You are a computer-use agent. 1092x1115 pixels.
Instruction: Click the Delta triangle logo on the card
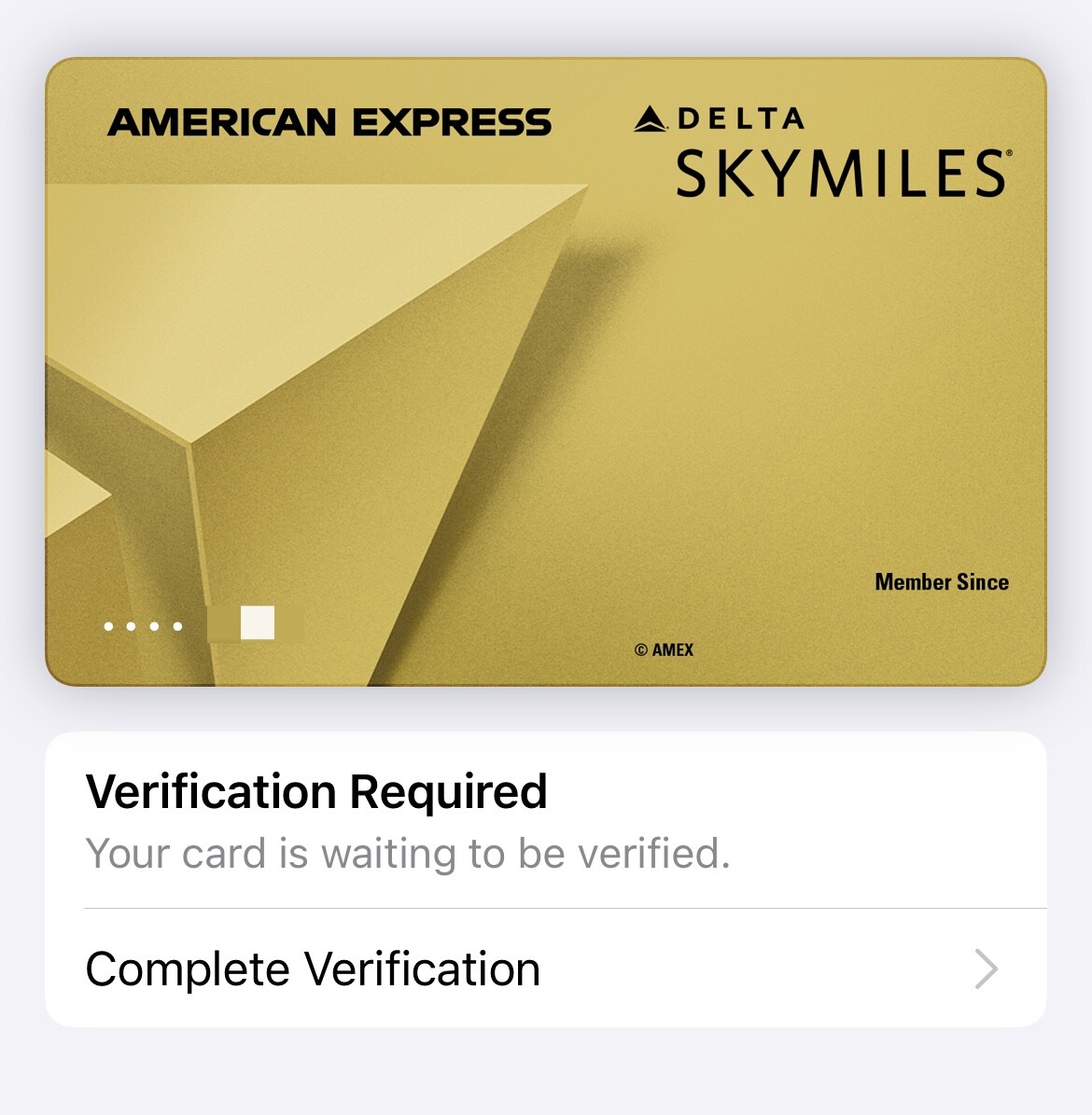coord(651,118)
